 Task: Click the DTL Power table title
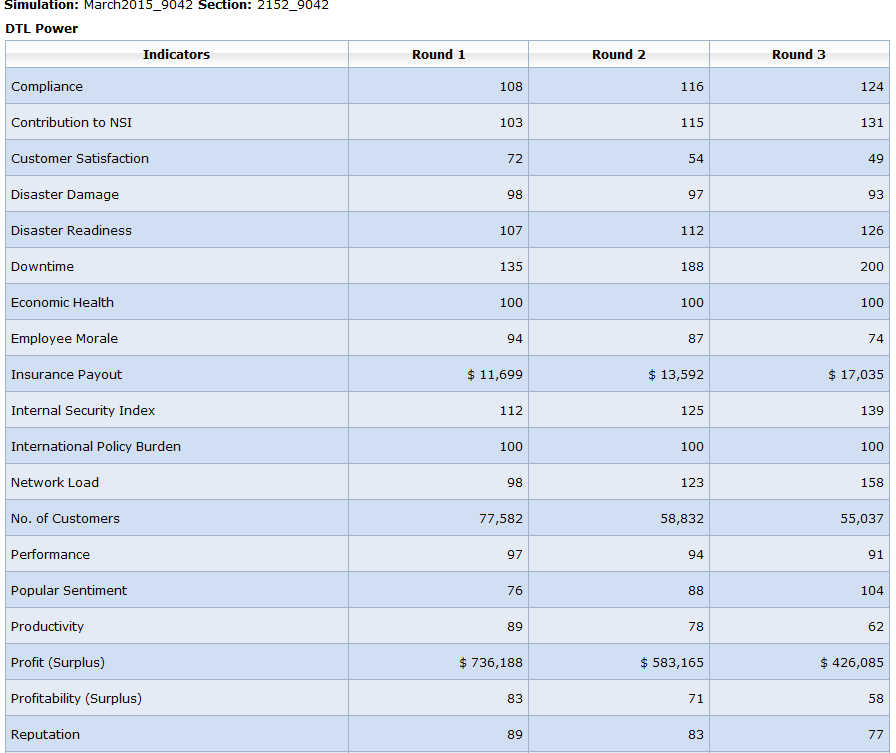41,28
